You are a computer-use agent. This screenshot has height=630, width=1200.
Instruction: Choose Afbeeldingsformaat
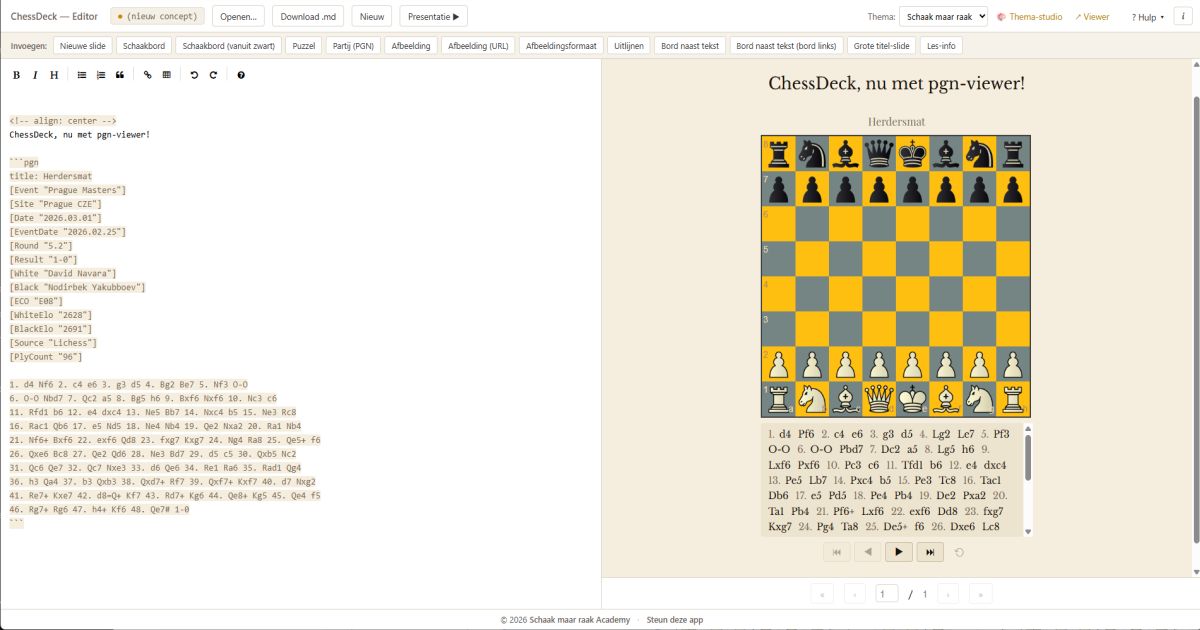[x=560, y=46]
